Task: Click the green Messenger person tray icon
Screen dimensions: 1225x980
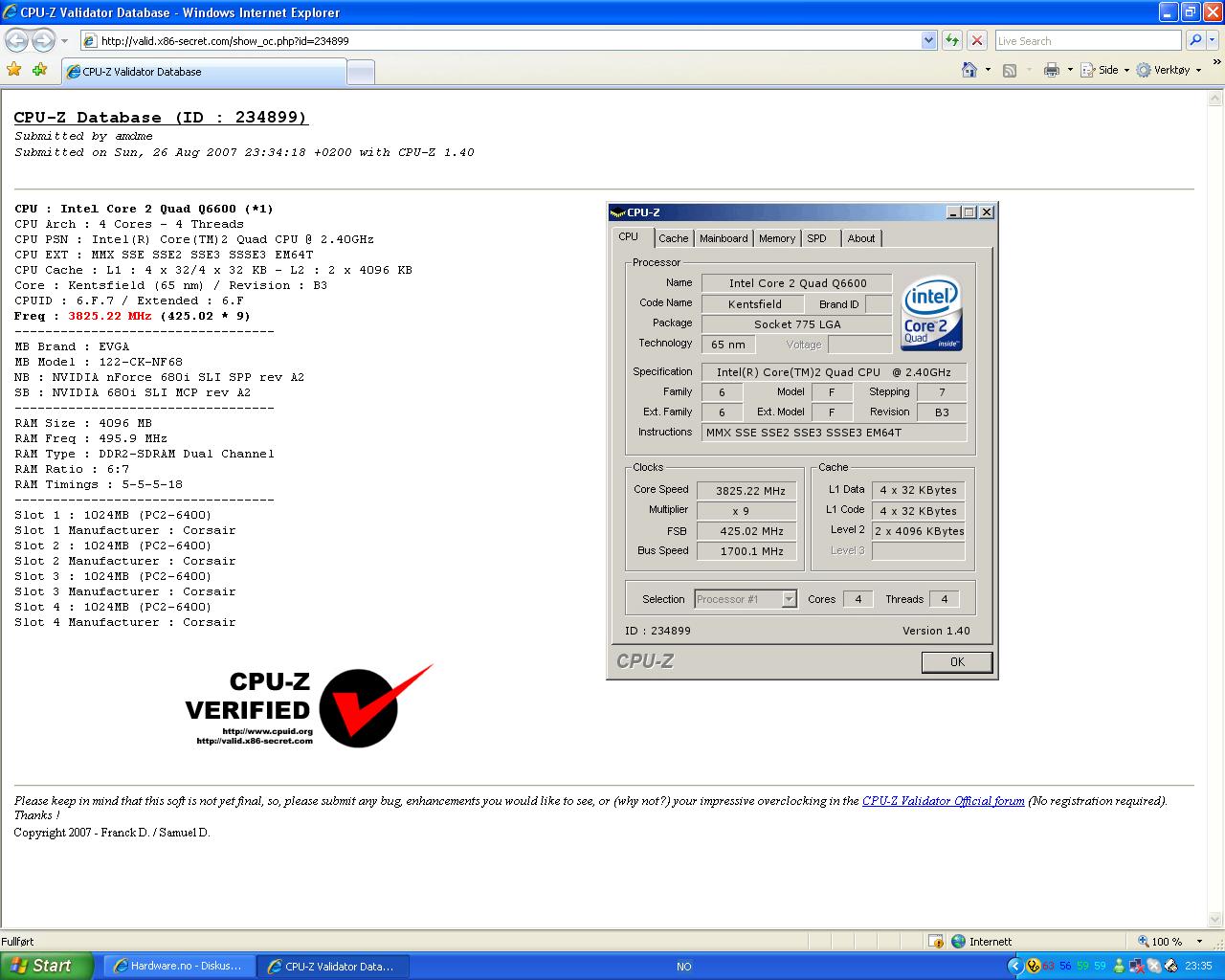Action: 1118,966
